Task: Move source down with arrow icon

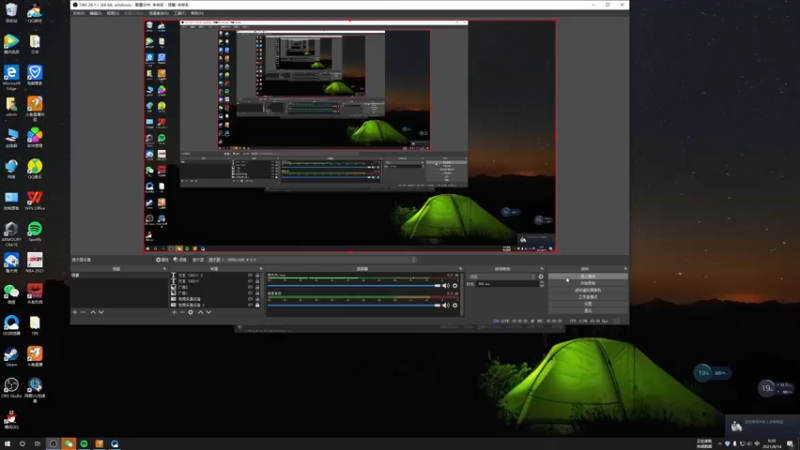Action: coord(209,312)
